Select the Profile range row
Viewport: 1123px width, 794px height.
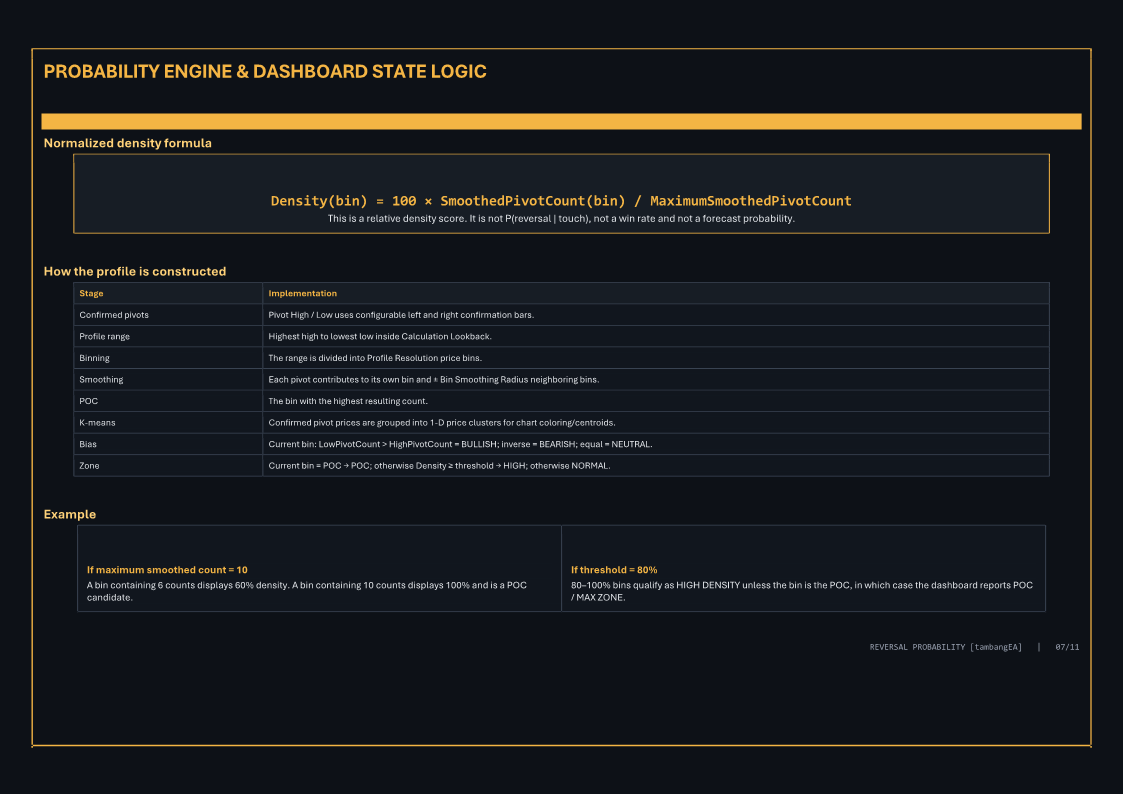click(562, 337)
